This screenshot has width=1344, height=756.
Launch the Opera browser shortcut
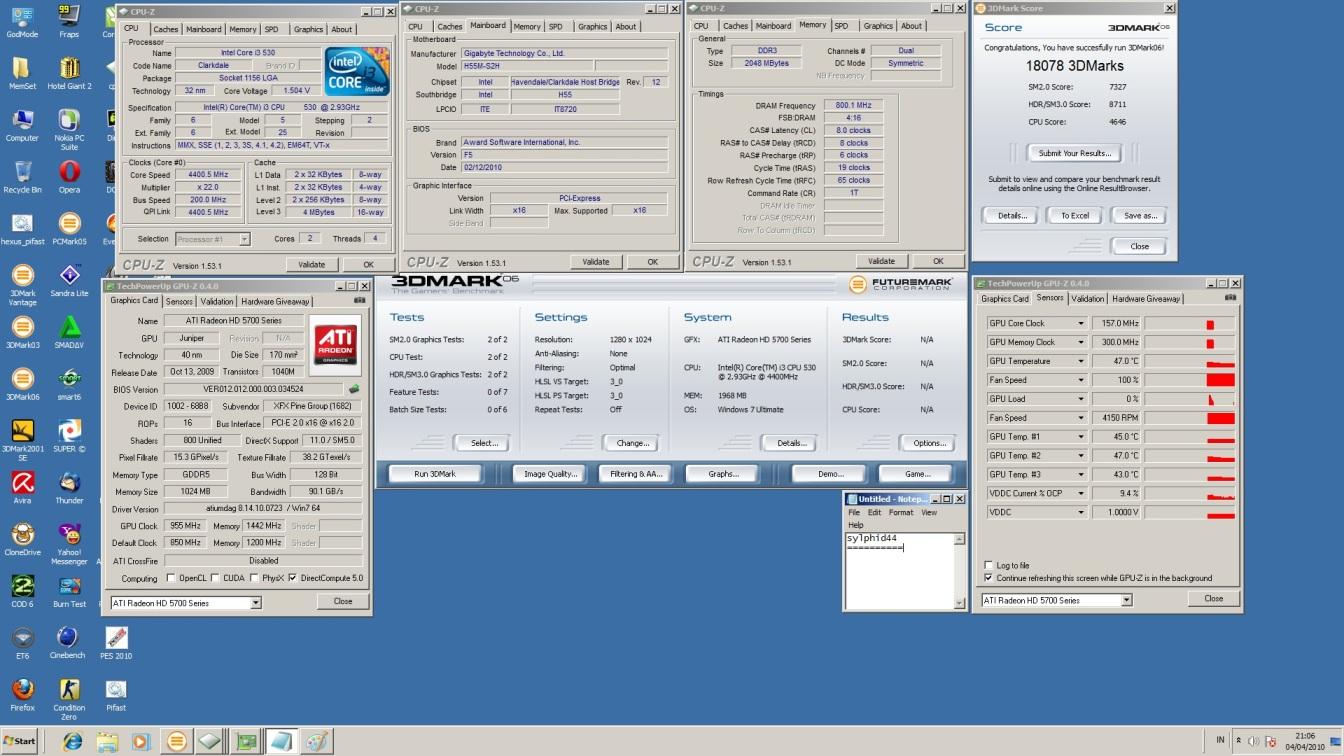coord(69,177)
